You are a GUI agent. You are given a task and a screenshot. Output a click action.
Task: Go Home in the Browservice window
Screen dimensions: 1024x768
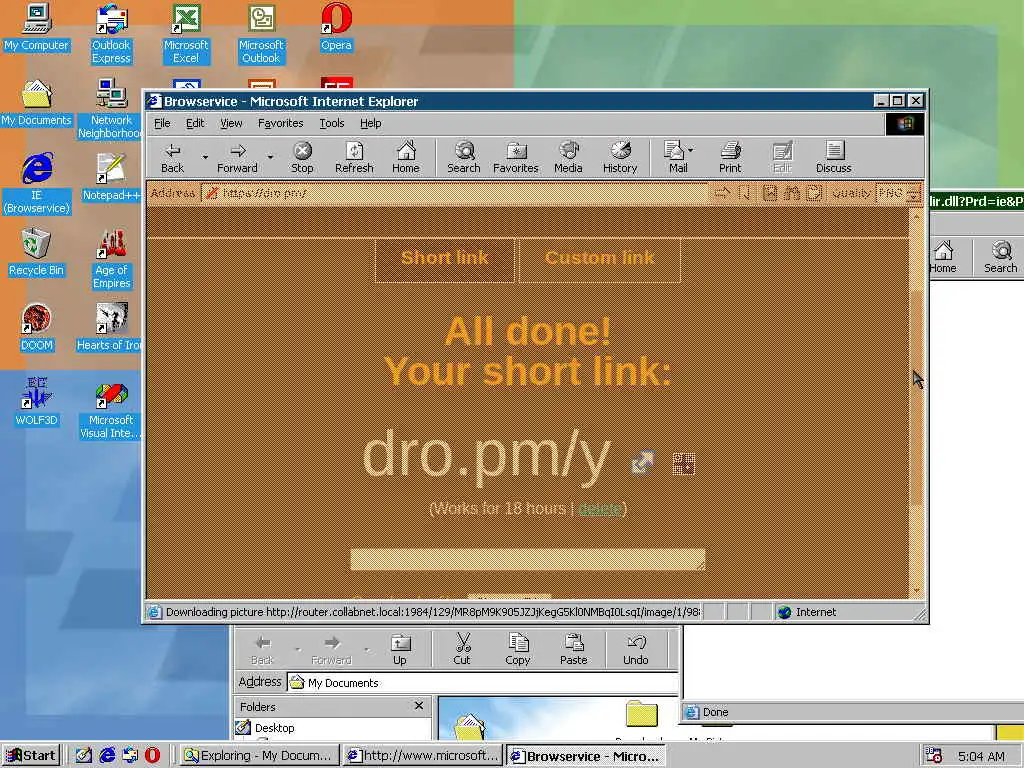[406, 157]
